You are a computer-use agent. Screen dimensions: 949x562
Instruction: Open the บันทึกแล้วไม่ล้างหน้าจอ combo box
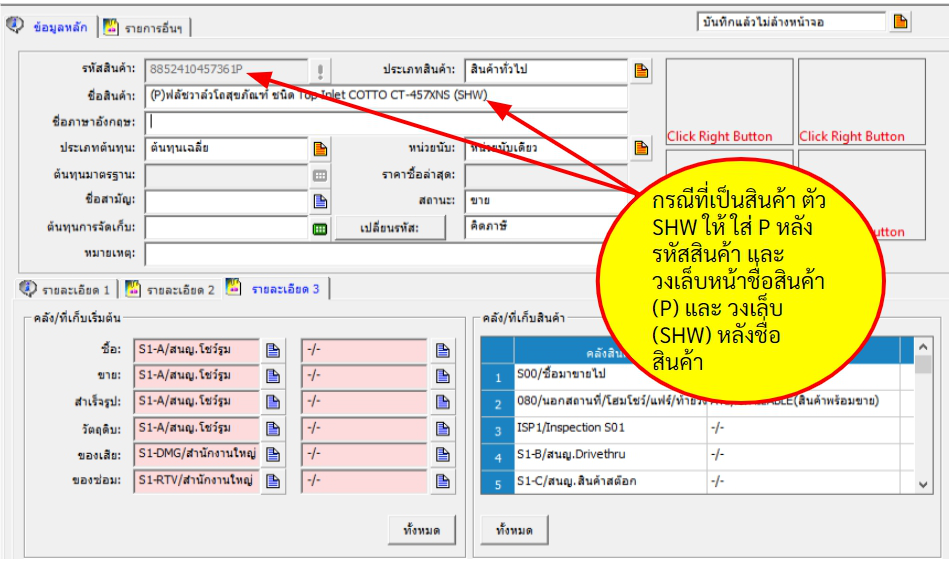tap(791, 22)
